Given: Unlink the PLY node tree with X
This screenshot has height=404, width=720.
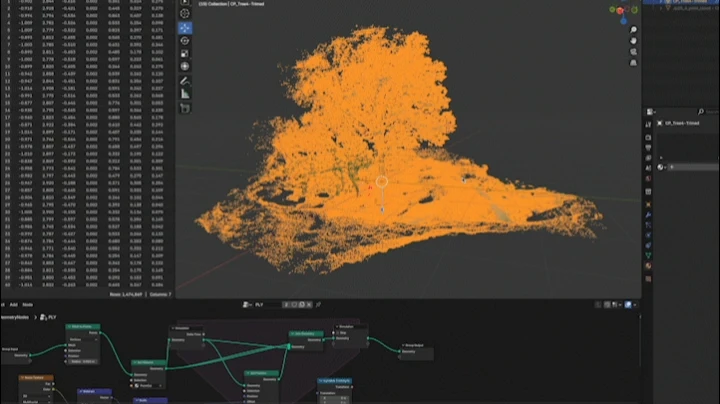Looking at the screenshot, I should [x=309, y=304].
